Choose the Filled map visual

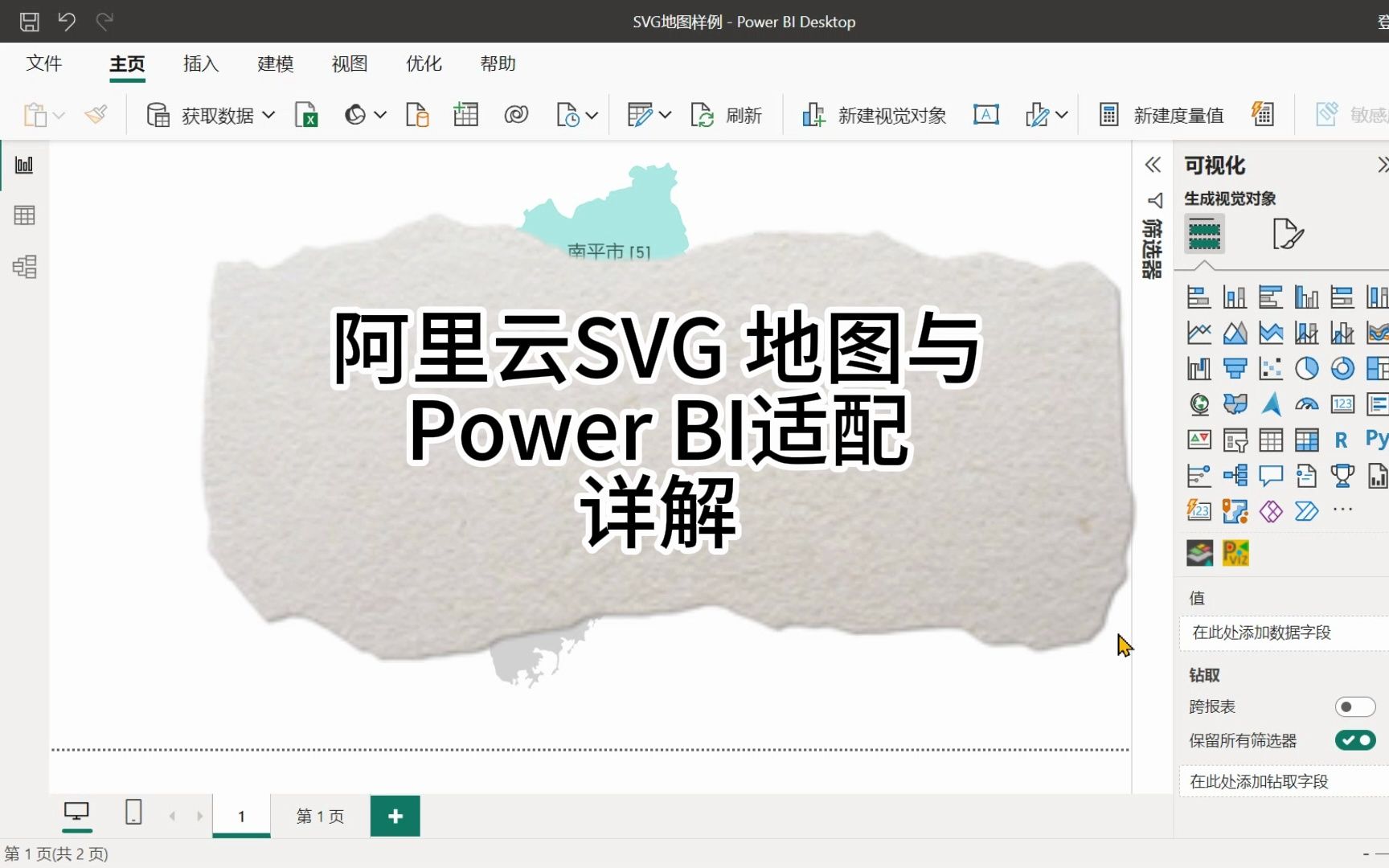coord(1235,404)
